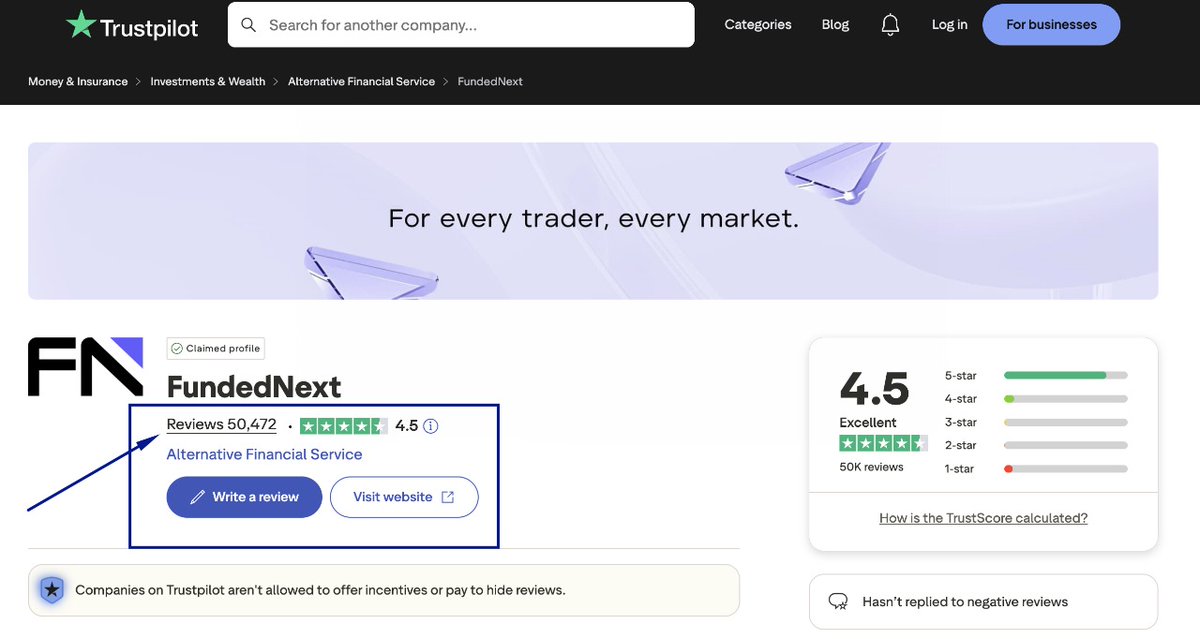The height and width of the screenshot is (639, 1200).
Task: Click the Trustpilot logo
Action: 132,25
